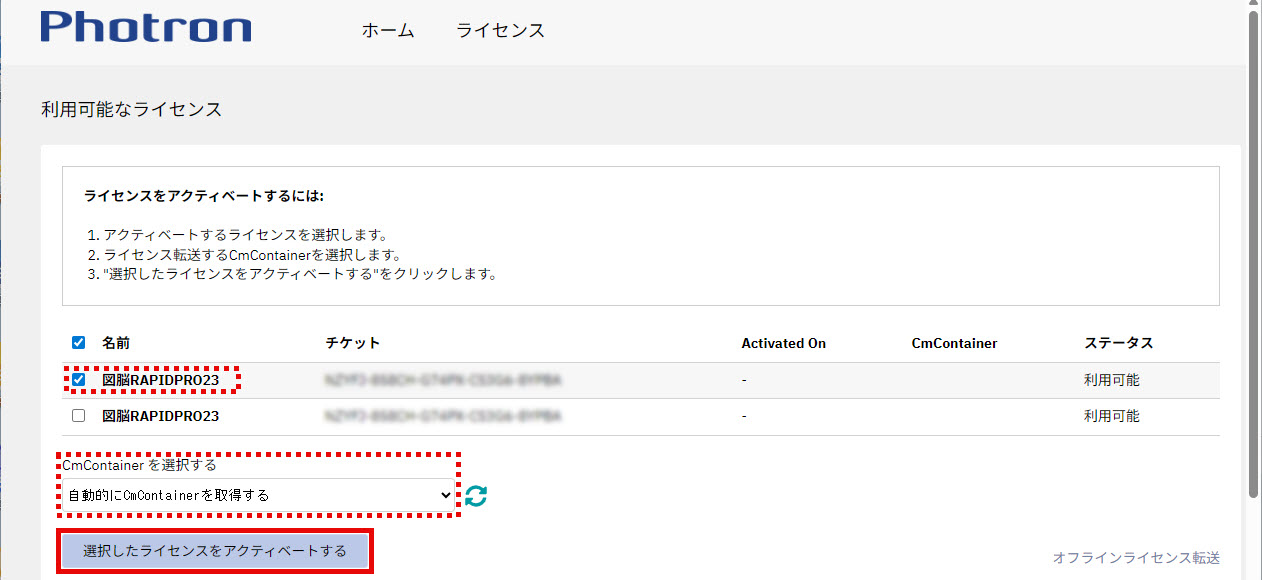1262x580 pixels.
Task: Open the オフラインライセンス転送 link
Action: point(1136,558)
